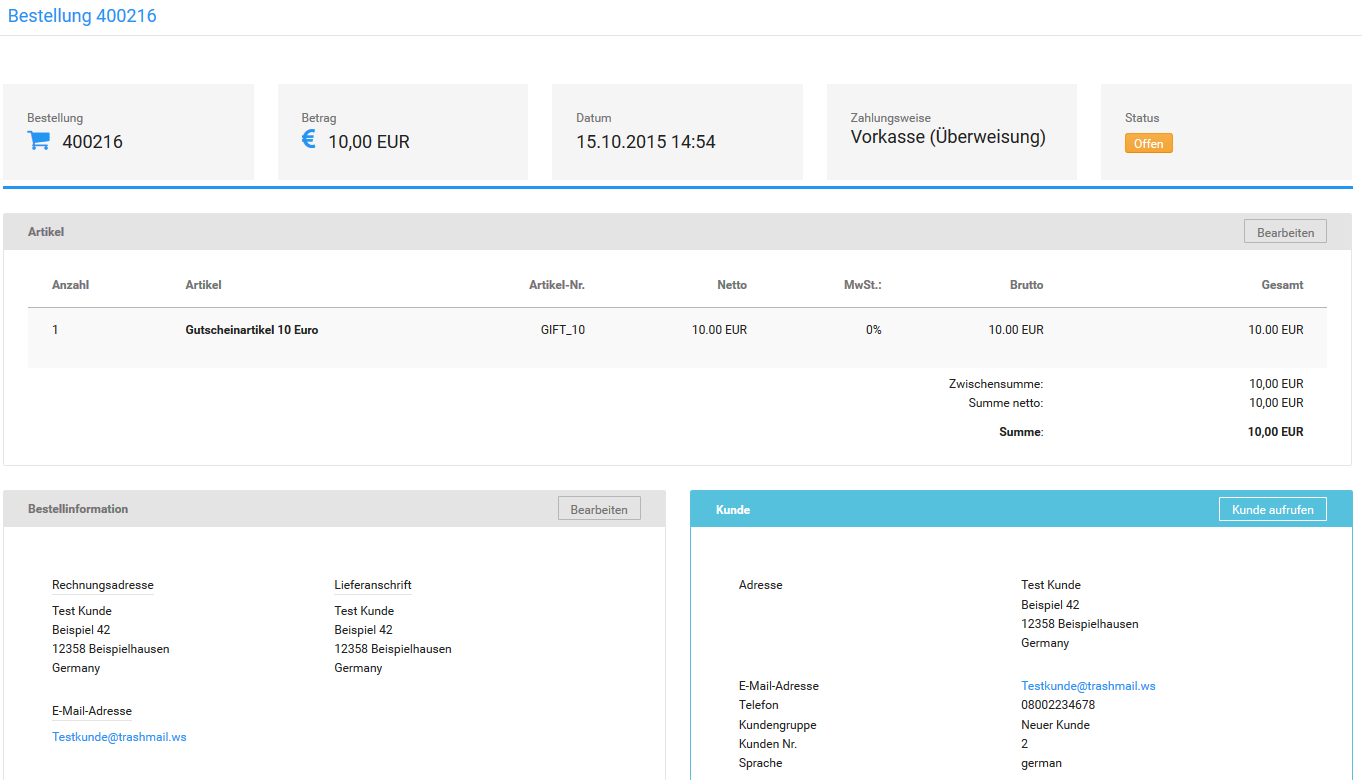Click the Summe total of 10,00 EUR

(1276, 431)
